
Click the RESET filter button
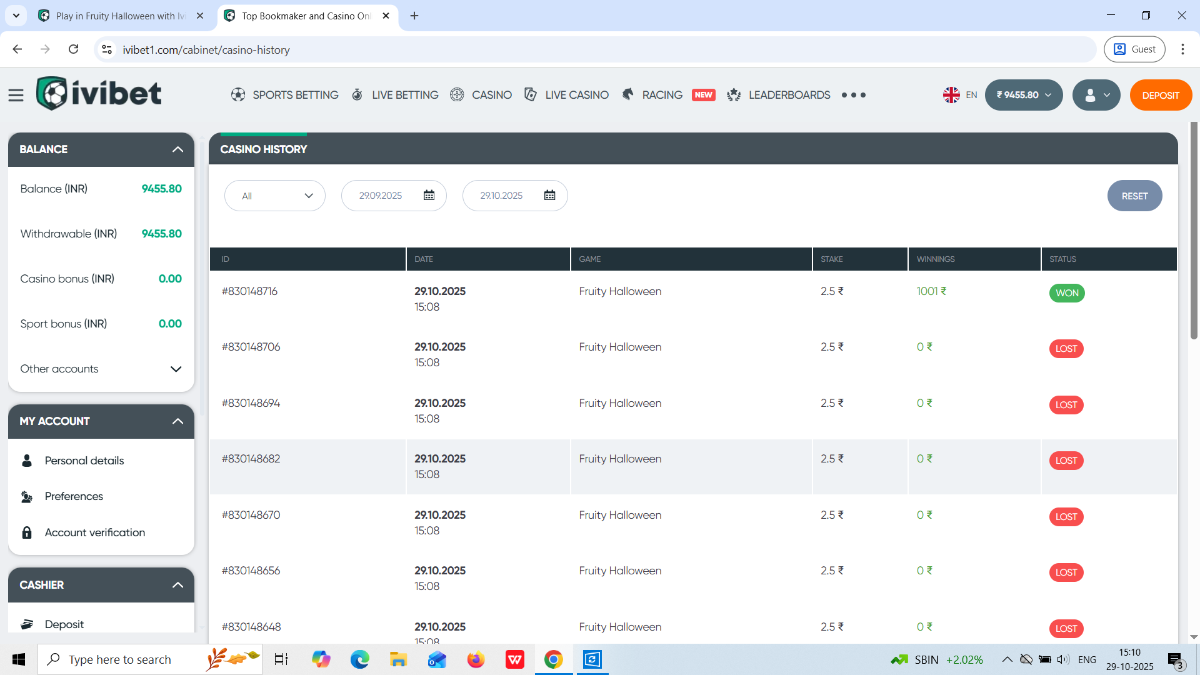click(1134, 196)
